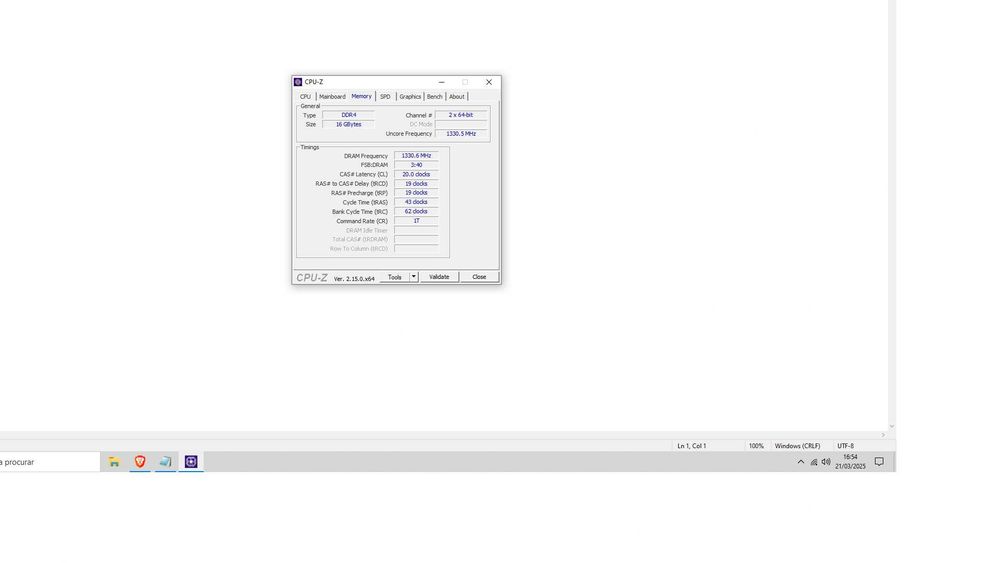Viewport: 1000px width, 563px height.
Task: Click the UTF-8 encoding status entry
Action: click(x=845, y=446)
